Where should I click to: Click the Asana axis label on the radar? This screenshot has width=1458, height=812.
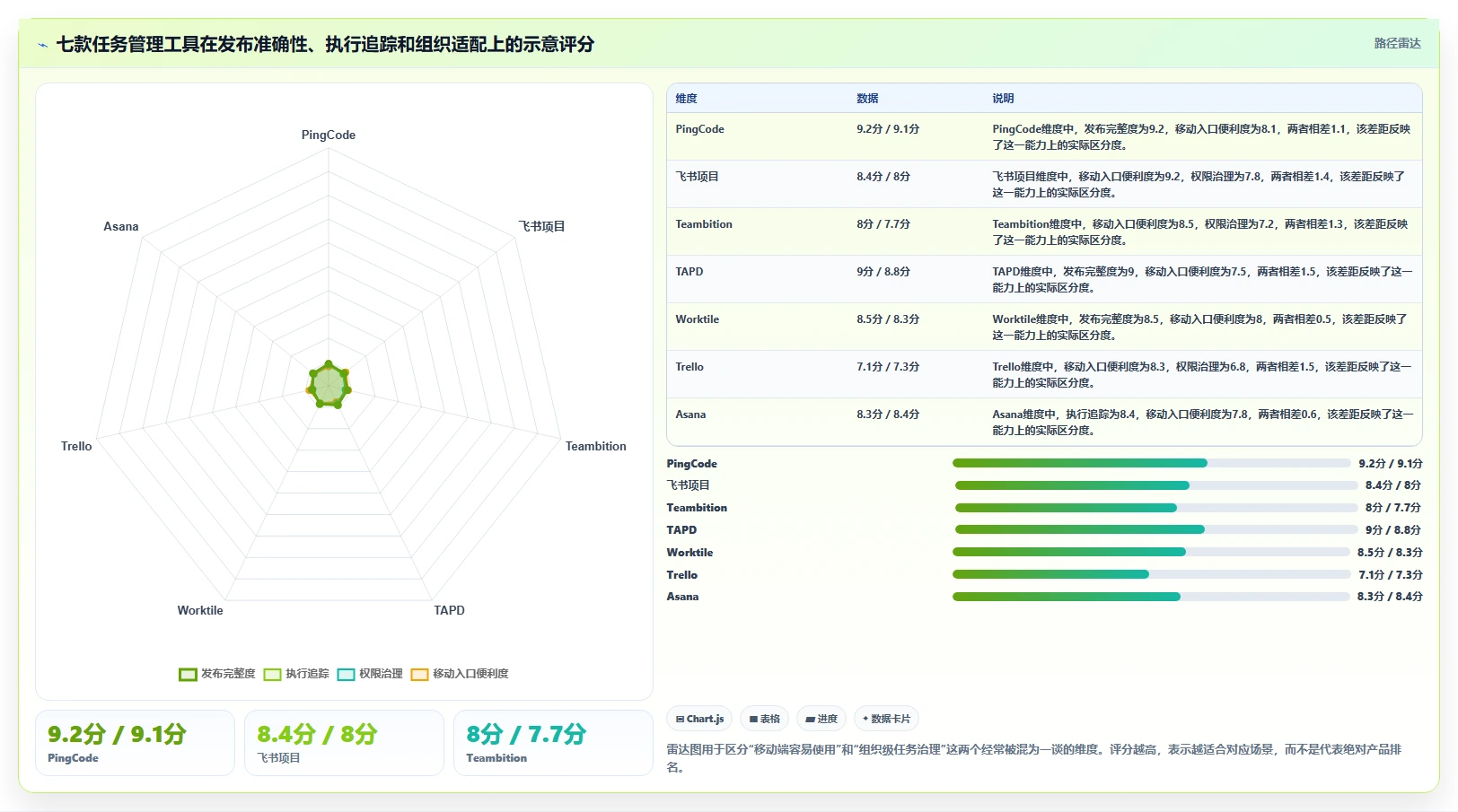tap(121, 226)
